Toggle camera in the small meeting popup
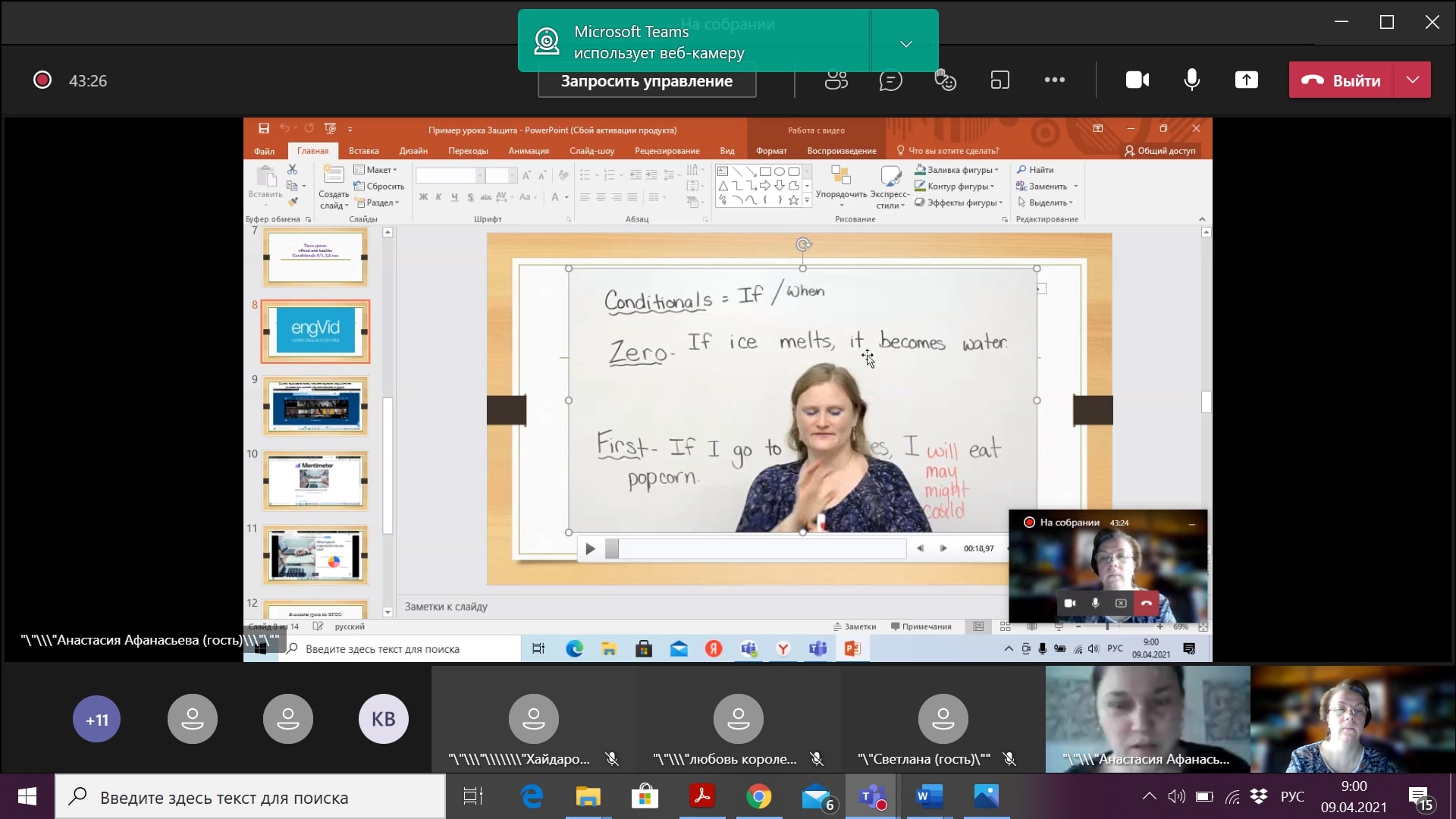The image size is (1456, 819). 1069,604
